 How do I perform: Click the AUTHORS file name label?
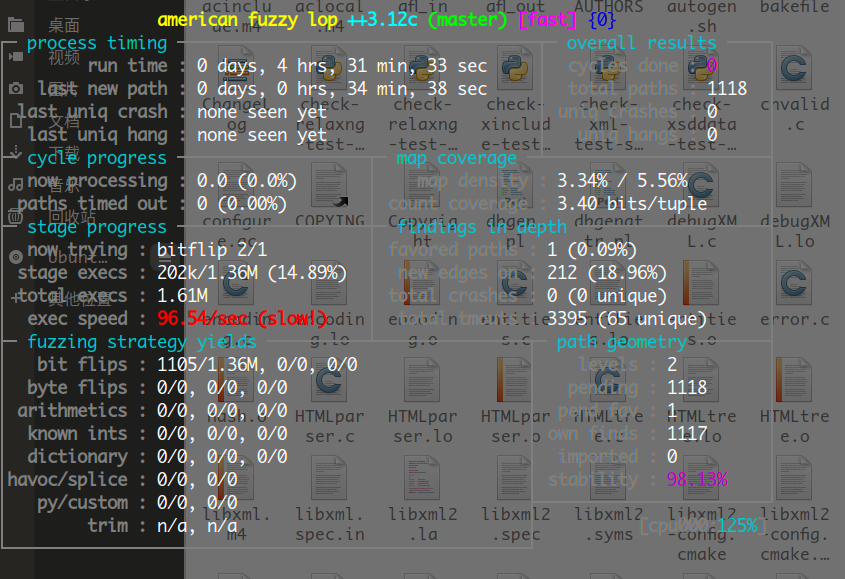coord(609,6)
